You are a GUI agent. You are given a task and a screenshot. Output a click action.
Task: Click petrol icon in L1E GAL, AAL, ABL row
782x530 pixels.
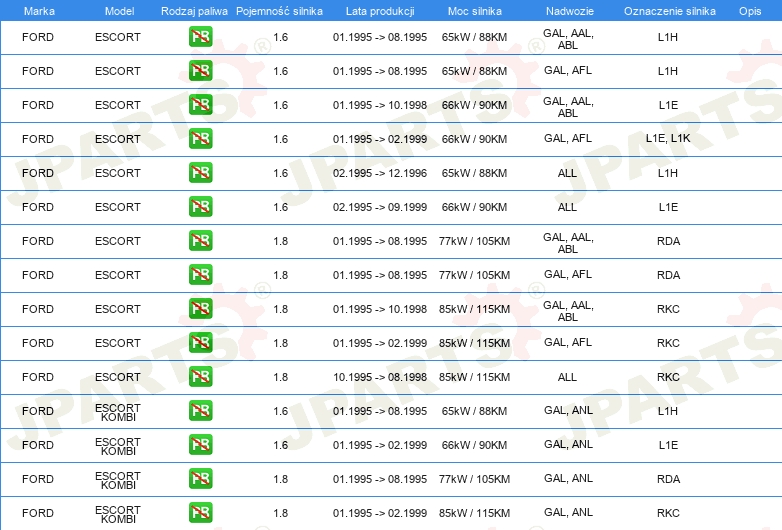pyautogui.click(x=200, y=104)
